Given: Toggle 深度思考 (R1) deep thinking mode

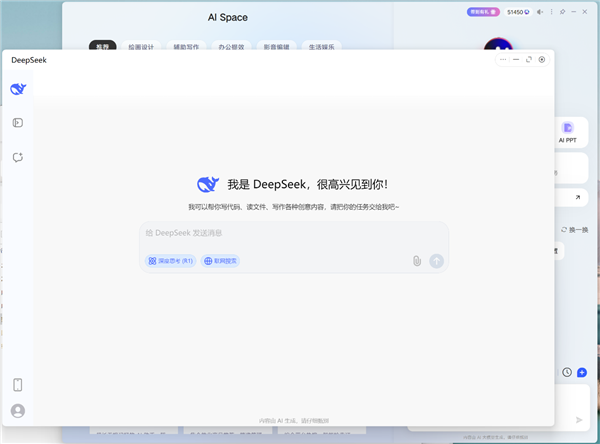Looking at the screenshot, I should (x=170, y=261).
